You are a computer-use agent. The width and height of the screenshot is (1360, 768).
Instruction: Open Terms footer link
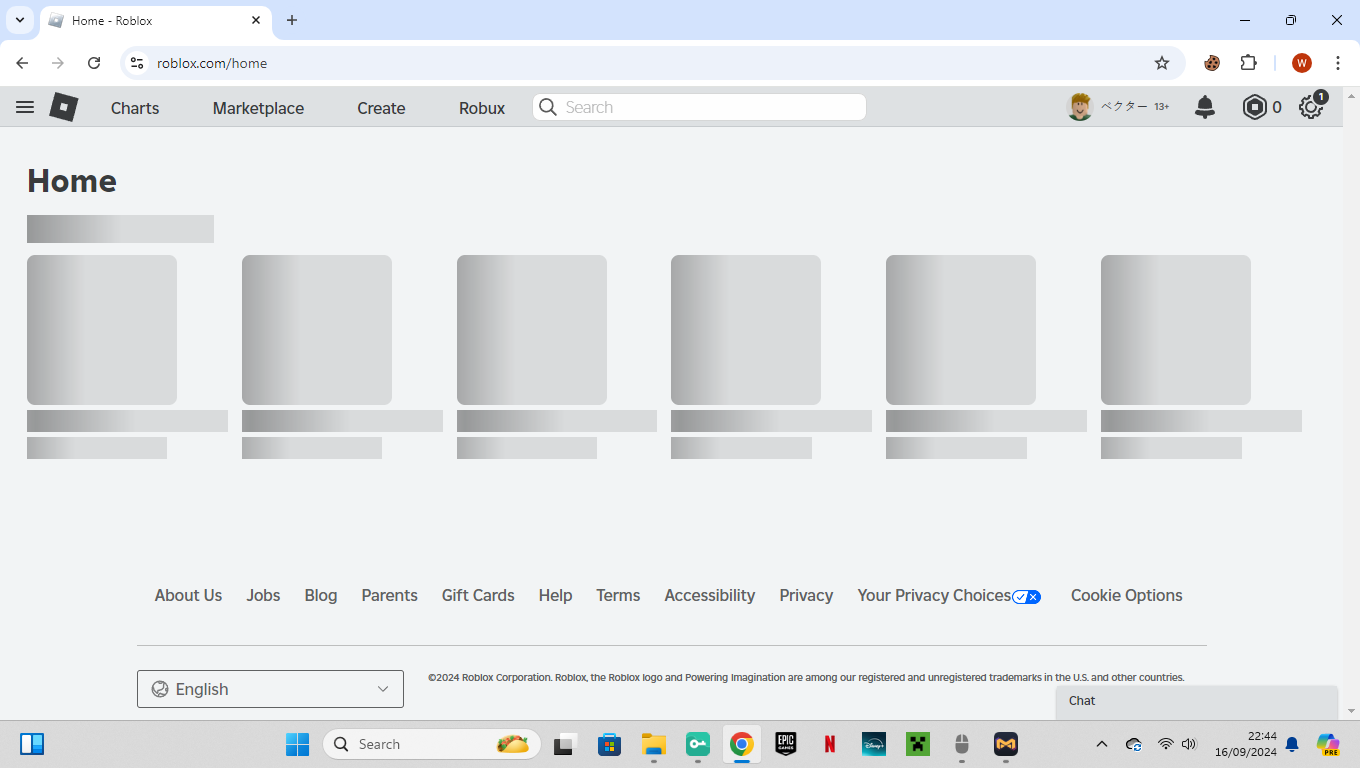coord(618,595)
